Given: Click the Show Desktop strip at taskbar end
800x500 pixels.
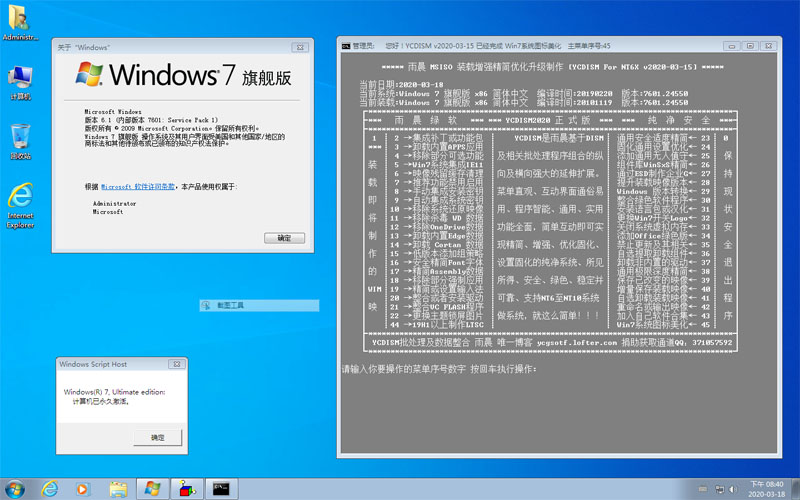Looking at the screenshot, I should click(x=796, y=489).
